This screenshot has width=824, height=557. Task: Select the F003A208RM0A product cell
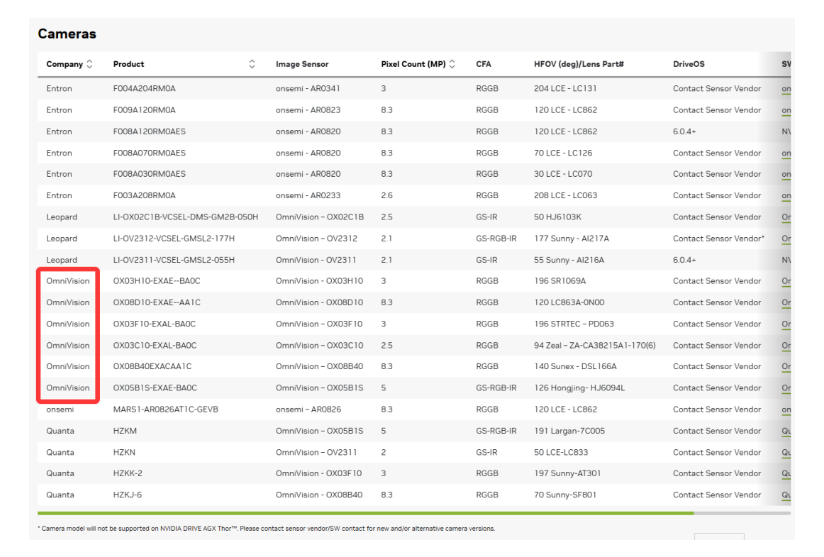[144, 195]
